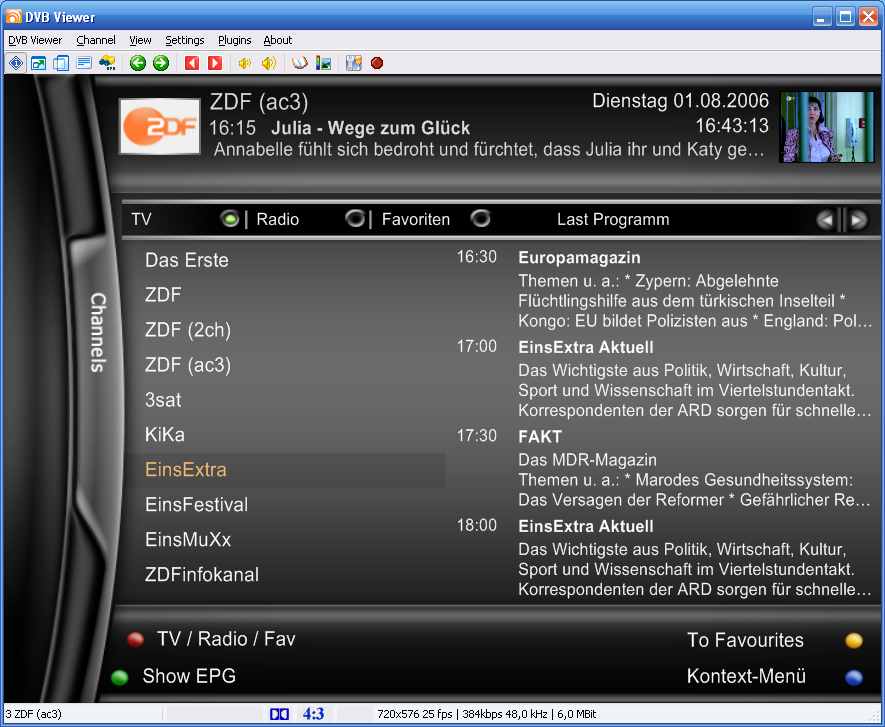The width and height of the screenshot is (885, 727).
Task: Click the live video preview thumbnail
Action: [x=826, y=128]
